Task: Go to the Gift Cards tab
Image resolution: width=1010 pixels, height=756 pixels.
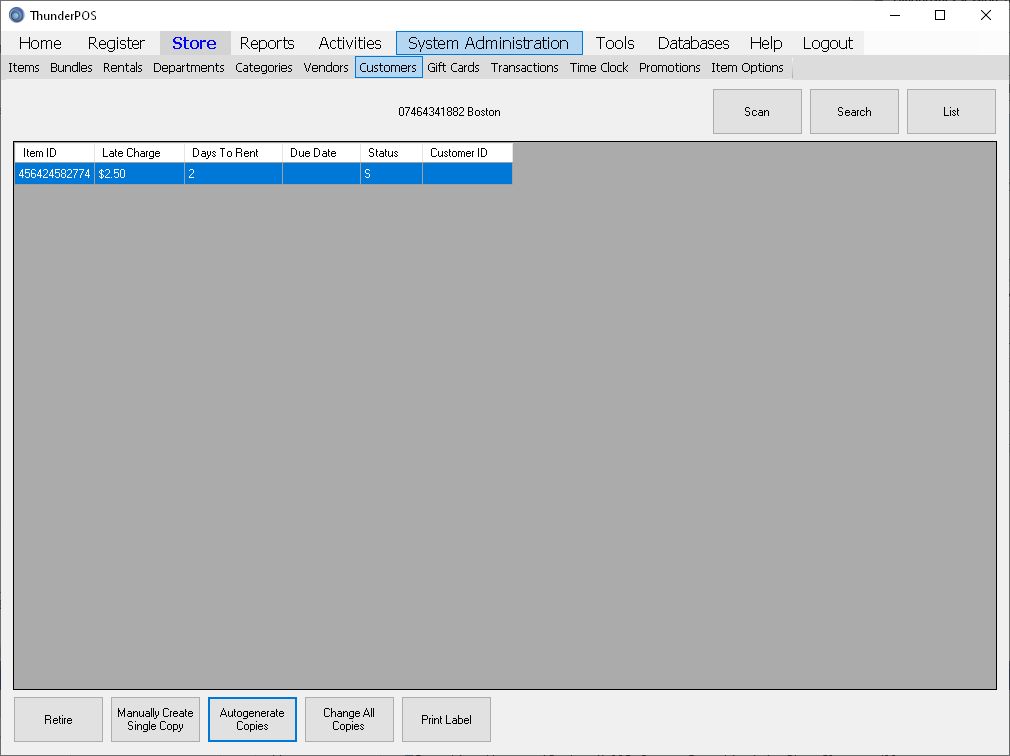Action: 453,68
